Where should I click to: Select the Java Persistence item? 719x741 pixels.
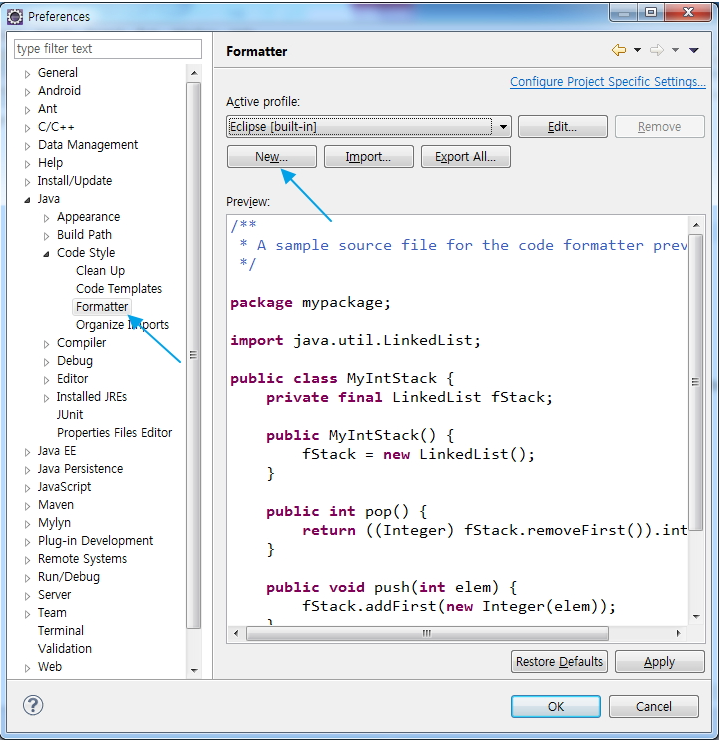80,469
